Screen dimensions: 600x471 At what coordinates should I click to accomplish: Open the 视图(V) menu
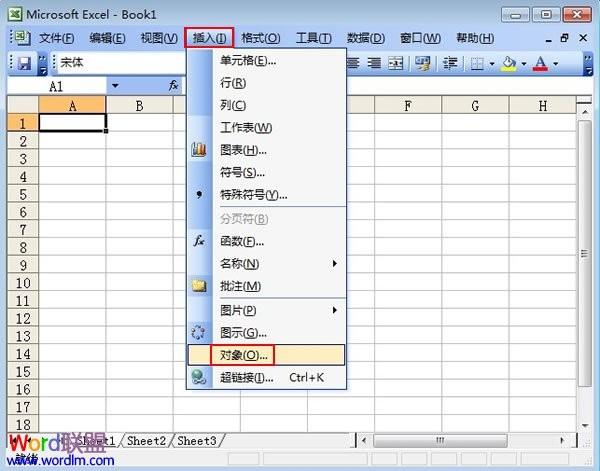pyautogui.click(x=159, y=38)
